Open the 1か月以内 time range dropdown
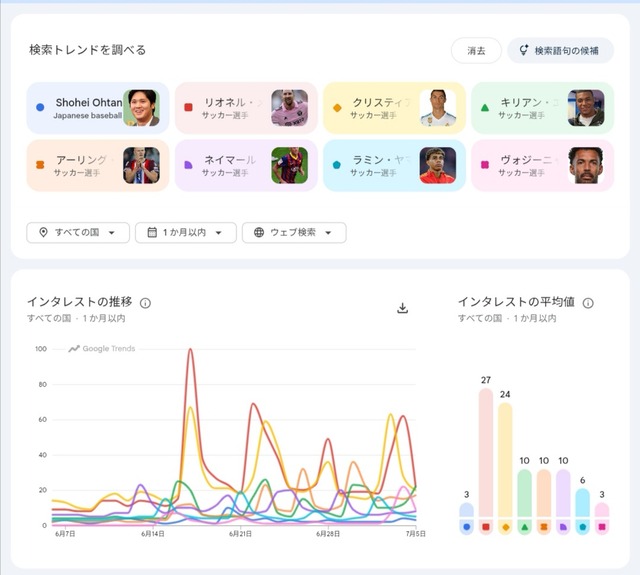Image resolution: width=640 pixels, height=575 pixels. 186,233
